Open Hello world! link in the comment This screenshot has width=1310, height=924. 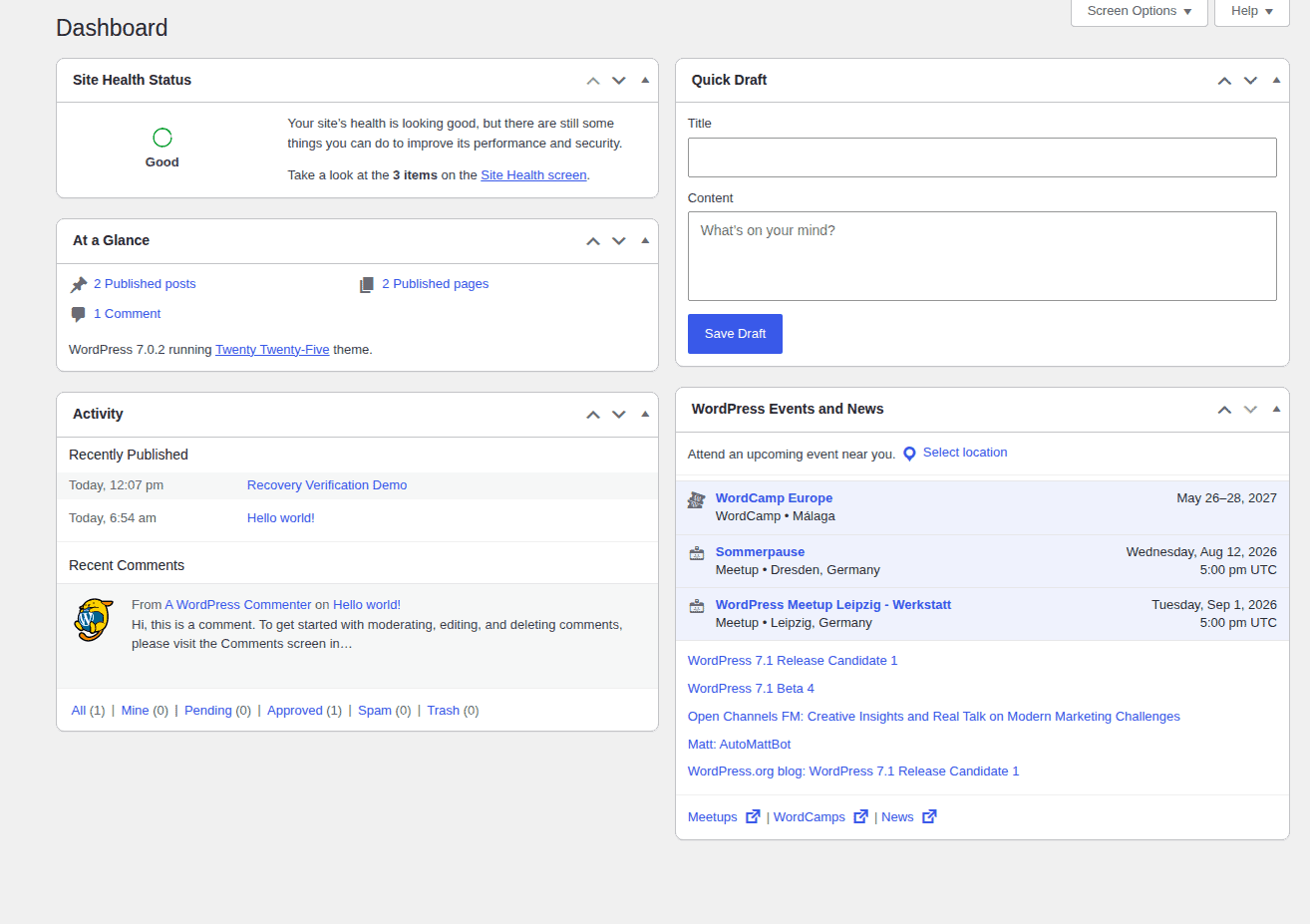click(x=367, y=605)
